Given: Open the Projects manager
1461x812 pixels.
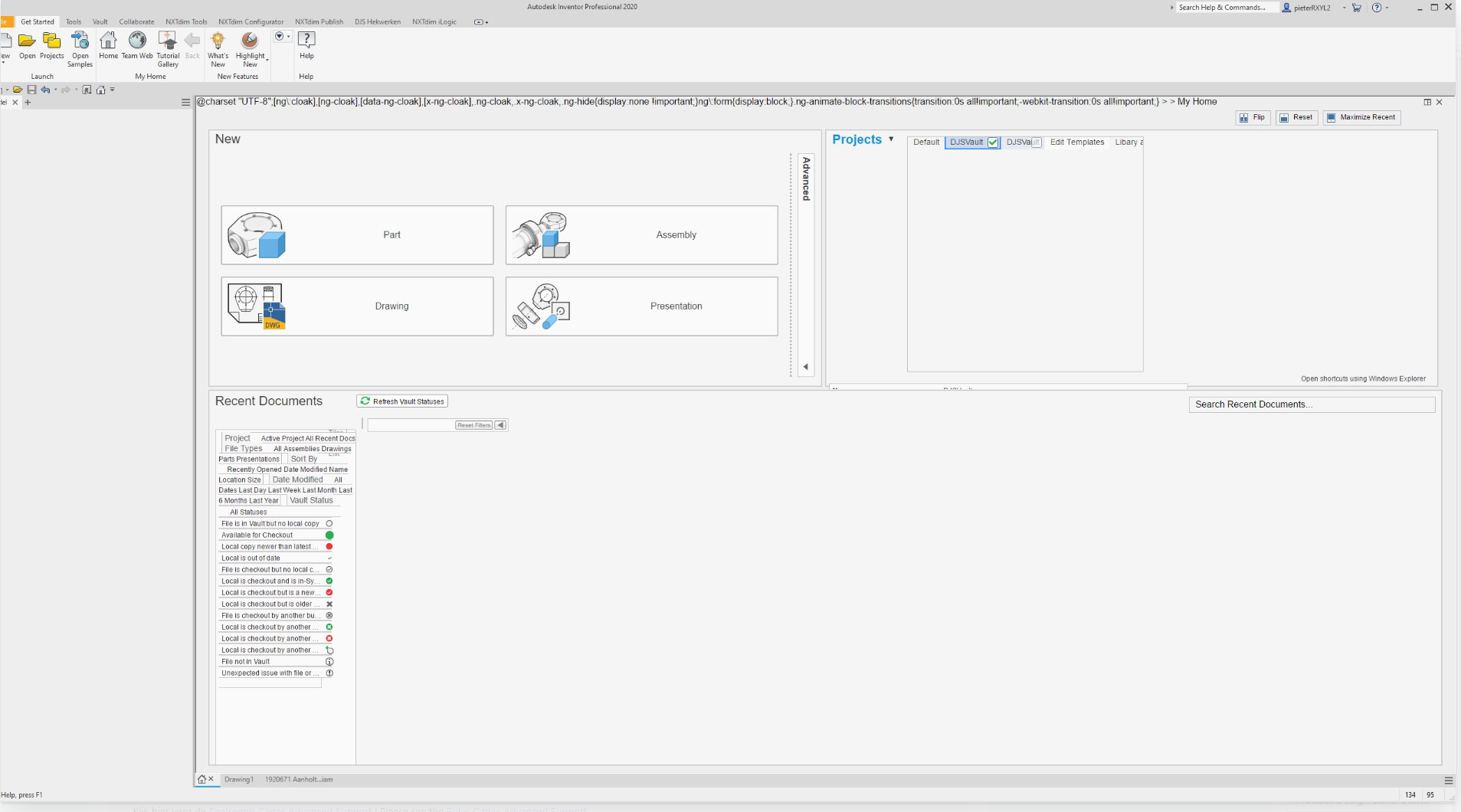Looking at the screenshot, I should point(51,46).
